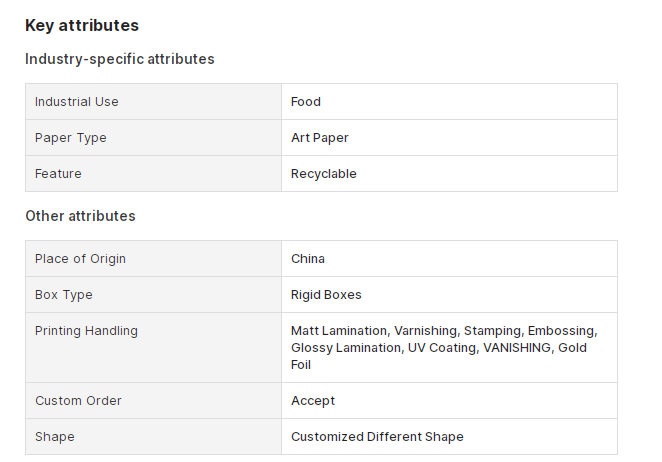The image size is (662, 462).
Task: Click the Printing Handling label
Action: click(x=86, y=331)
